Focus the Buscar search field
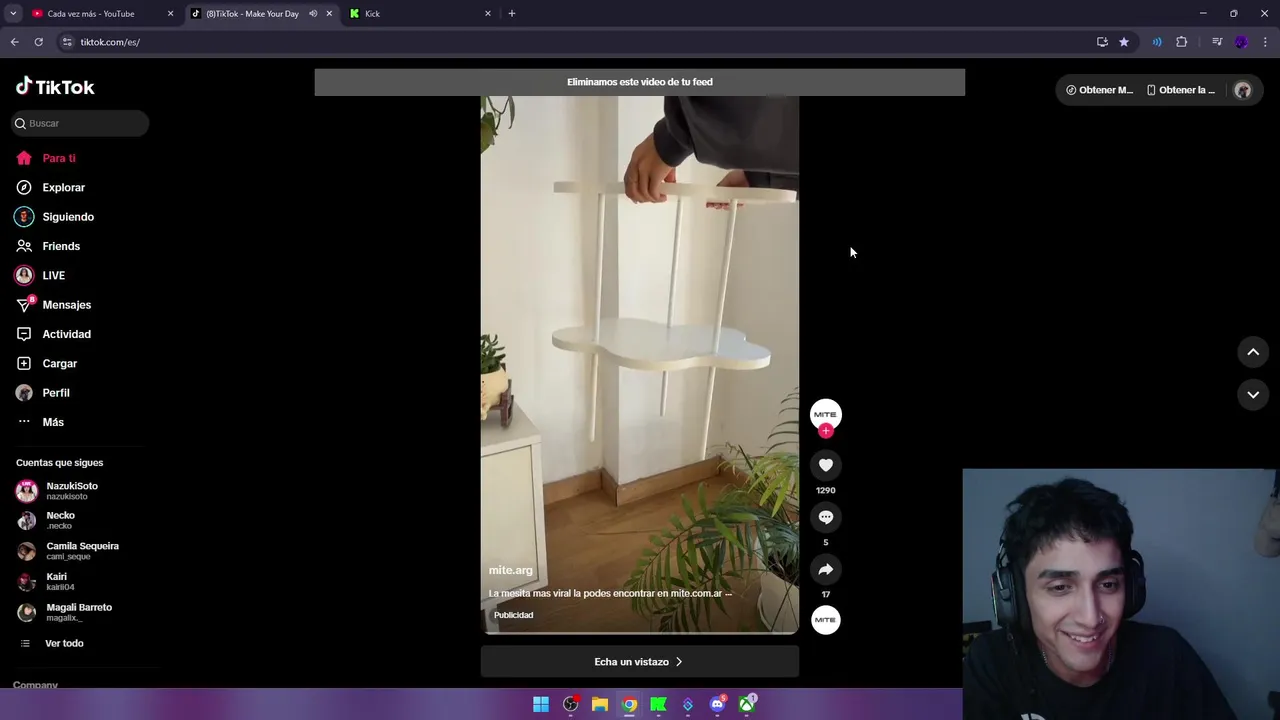This screenshot has height=720, width=1280. 80,123
